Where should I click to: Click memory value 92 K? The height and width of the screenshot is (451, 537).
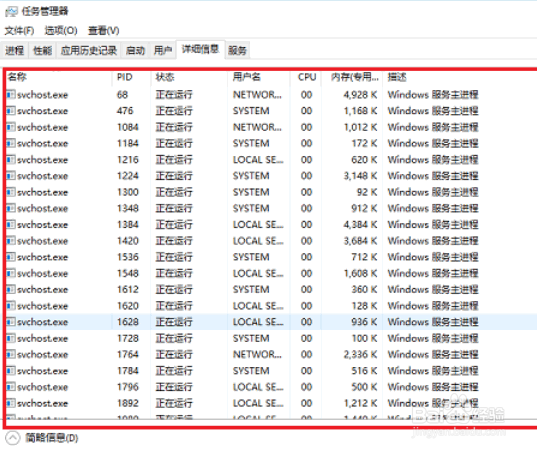367,192
